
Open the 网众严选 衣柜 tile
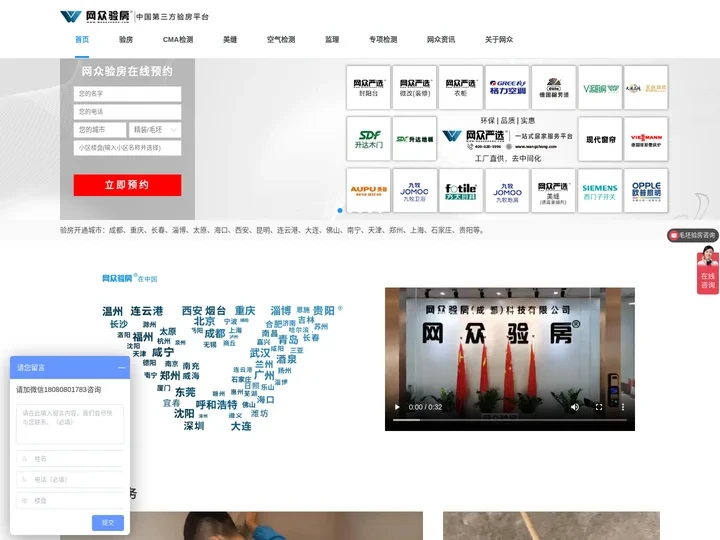[x=461, y=87]
